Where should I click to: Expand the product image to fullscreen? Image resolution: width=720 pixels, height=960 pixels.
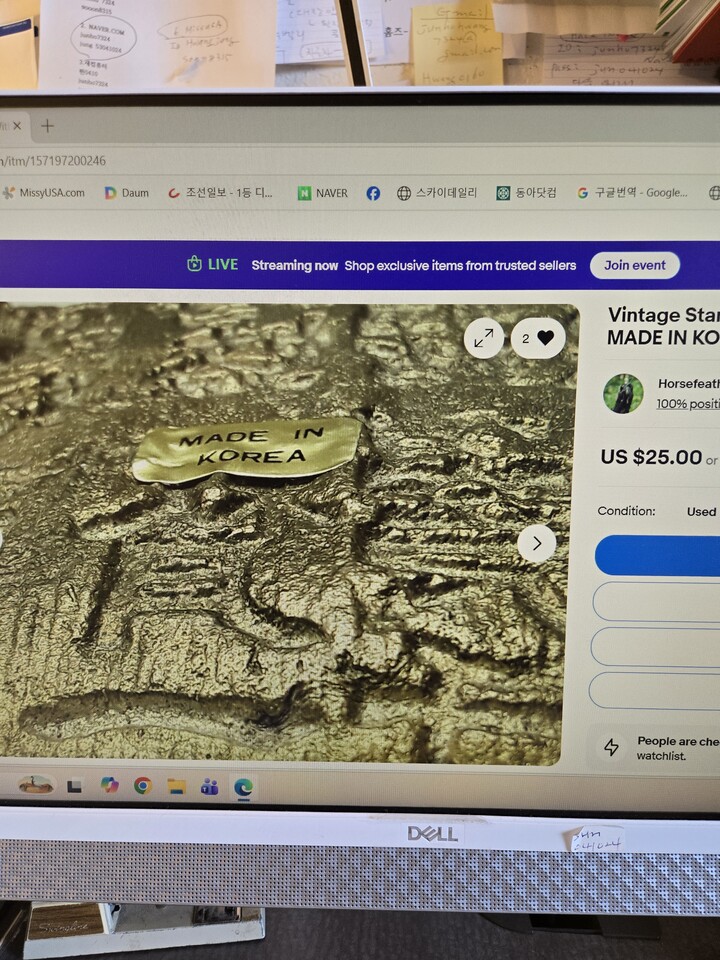tap(484, 337)
